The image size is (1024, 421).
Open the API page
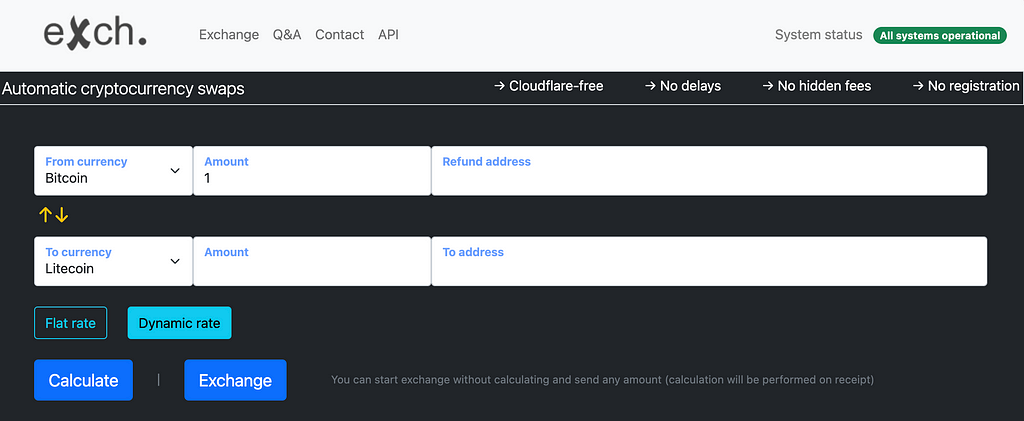click(388, 35)
